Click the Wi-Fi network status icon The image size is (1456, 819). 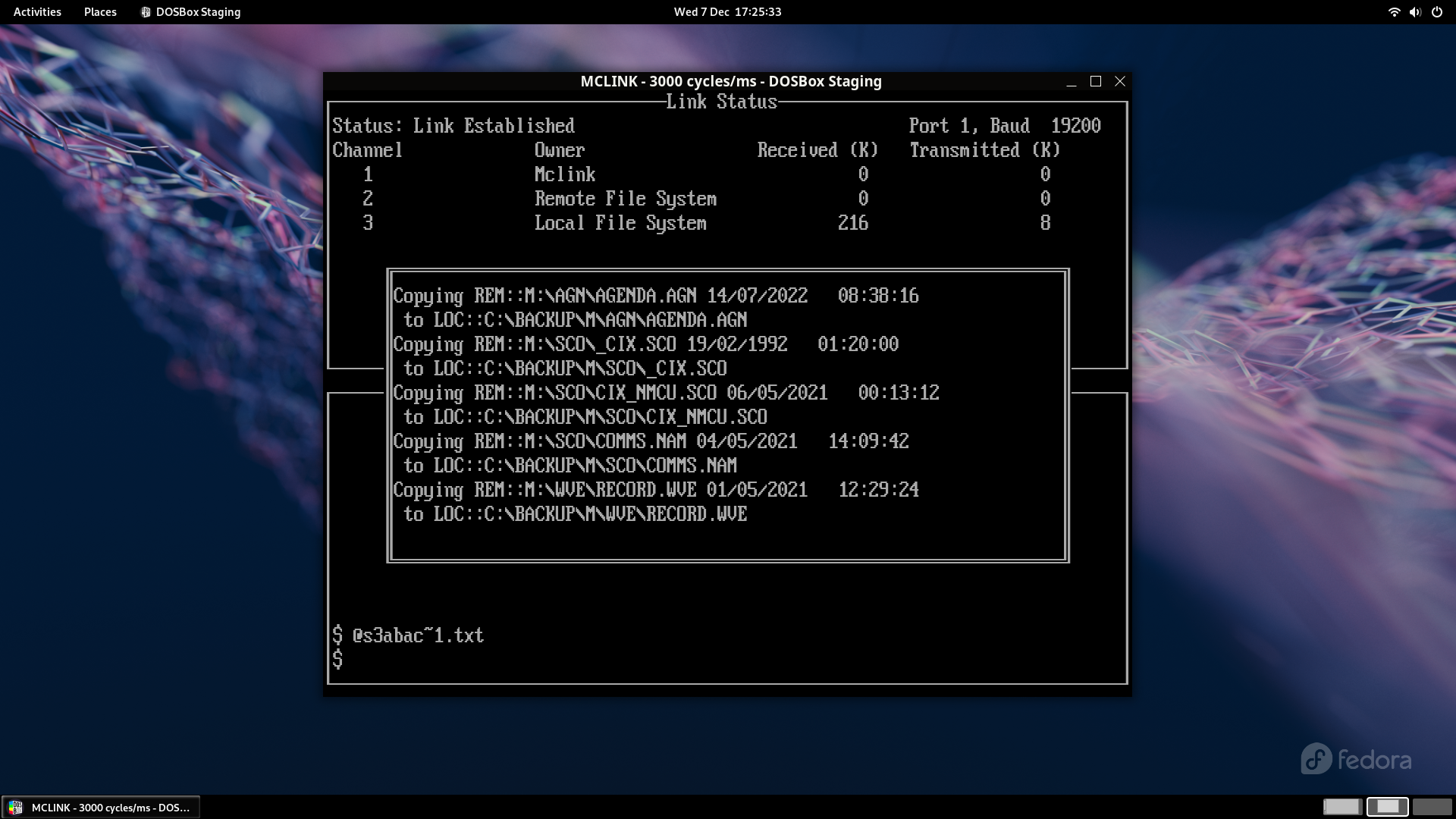coord(1393,12)
